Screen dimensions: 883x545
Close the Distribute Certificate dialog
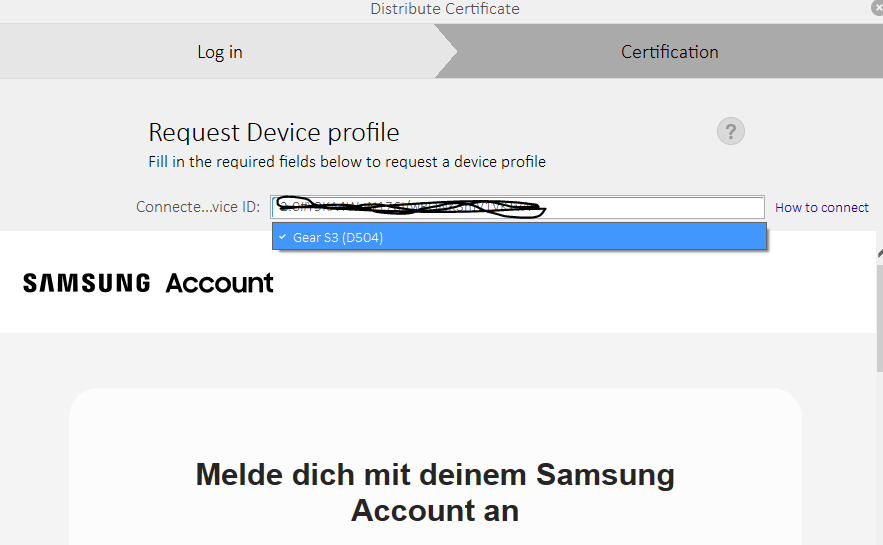tap(877, 7)
